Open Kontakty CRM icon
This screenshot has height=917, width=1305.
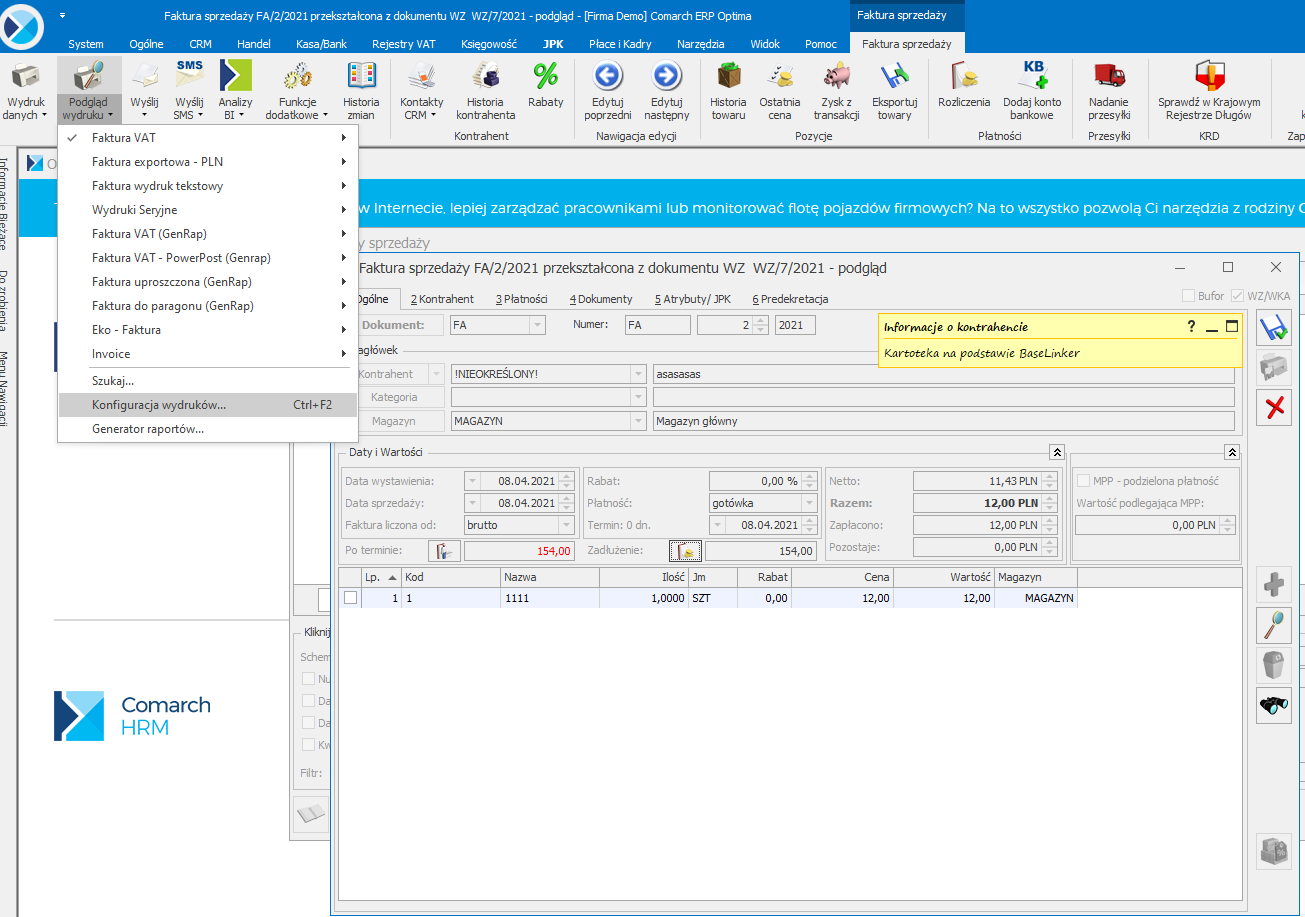coord(421,77)
